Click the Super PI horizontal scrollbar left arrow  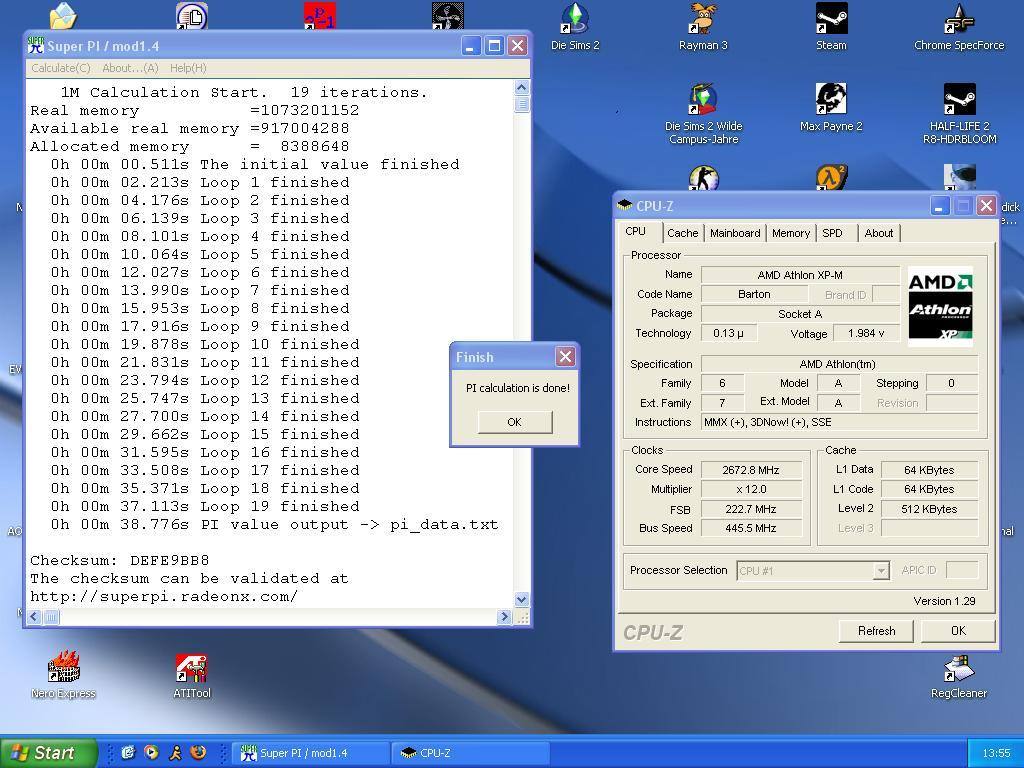(x=34, y=616)
